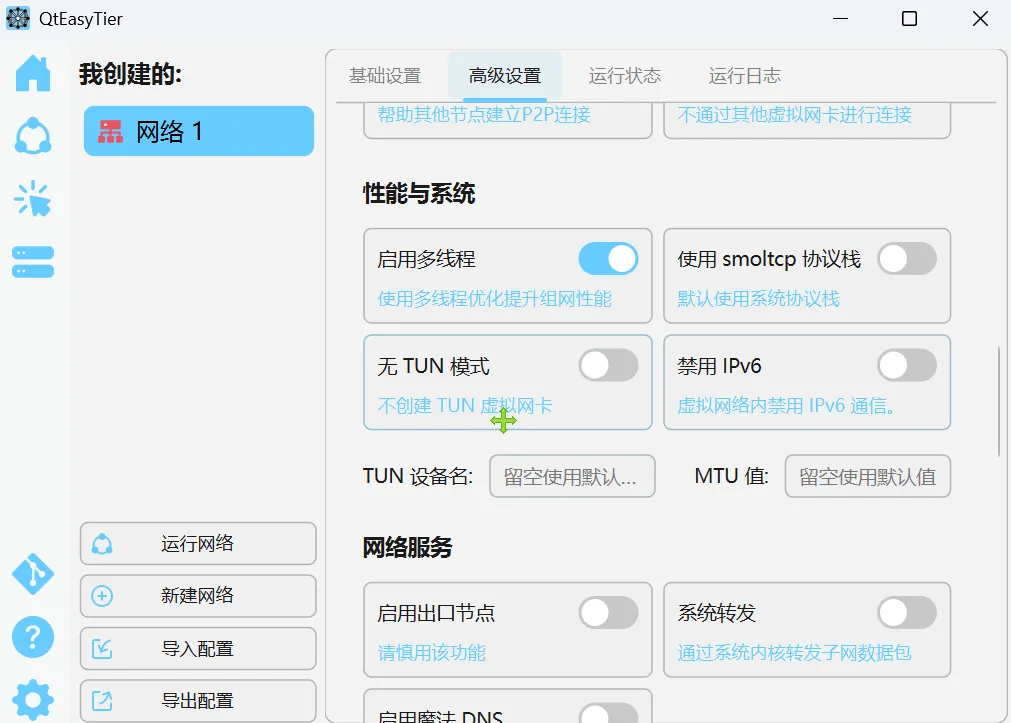Open the help question mark icon
1011x723 pixels.
click(x=33, y=637)
